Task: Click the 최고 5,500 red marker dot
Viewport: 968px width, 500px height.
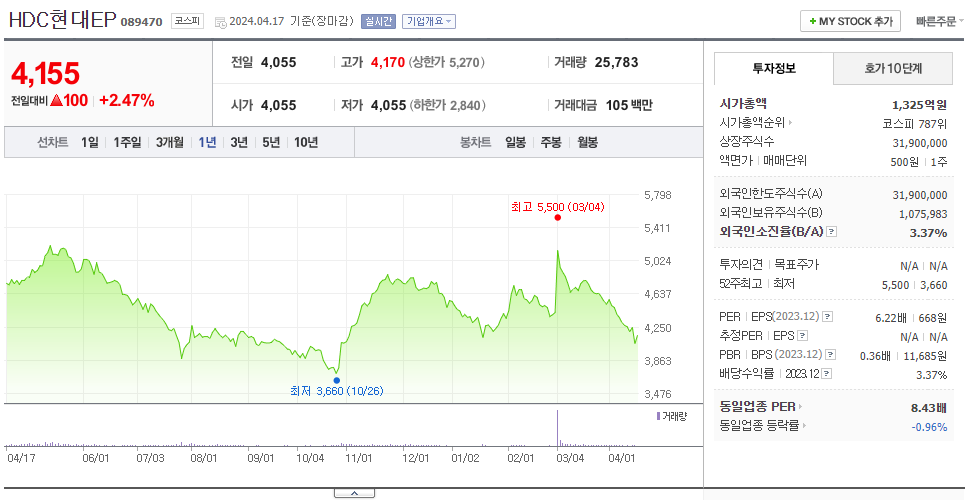Action: (x=557, y=217)
